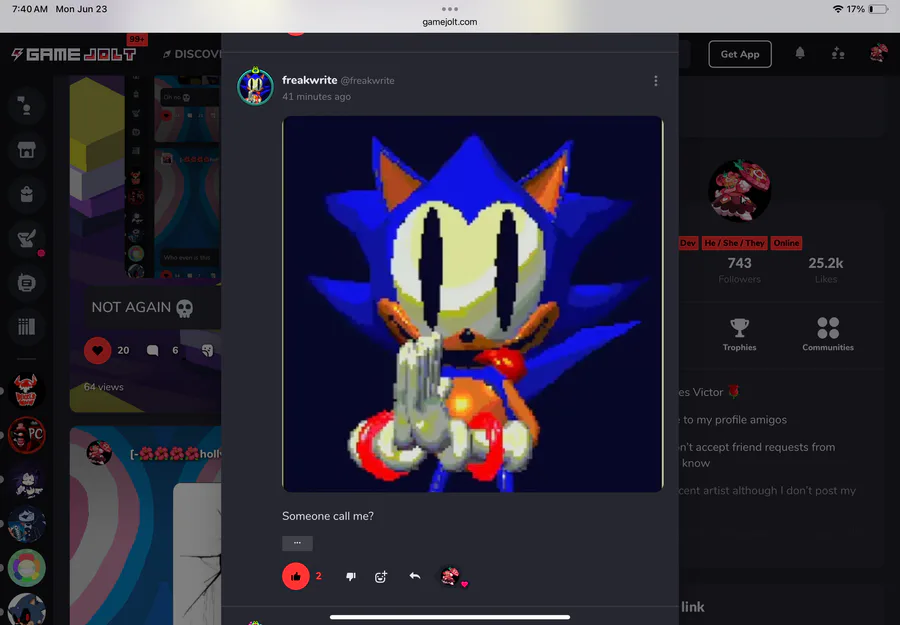Click the freakwrite username link

click(309, 80)
